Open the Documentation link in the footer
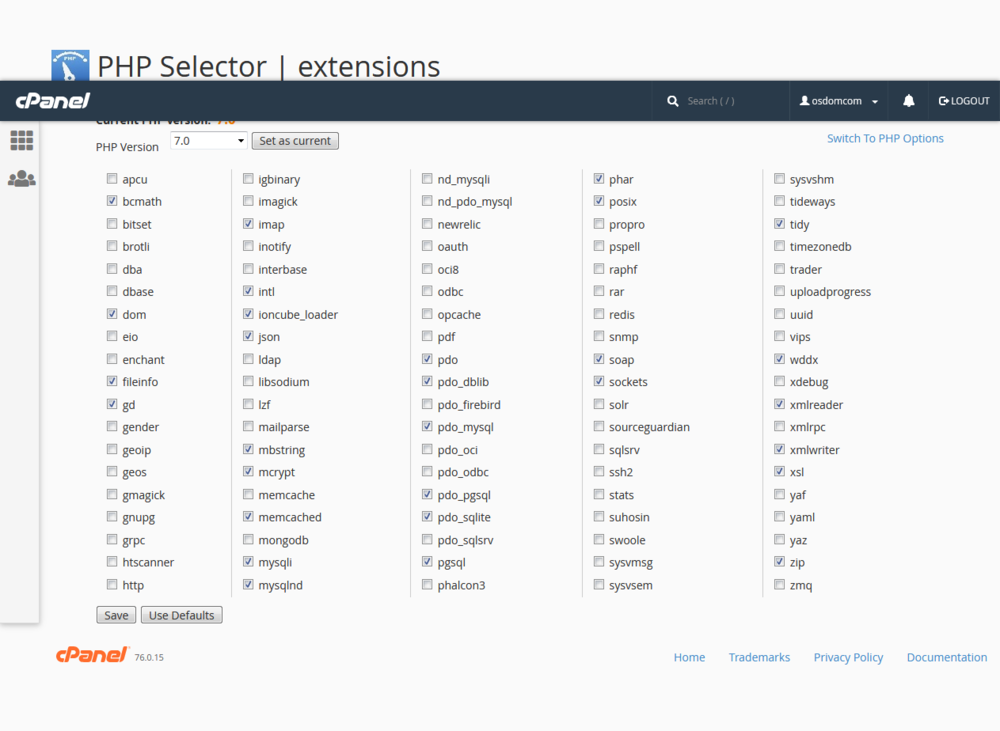This screenshot has height=731, width=1000. [x=946, y=657]
